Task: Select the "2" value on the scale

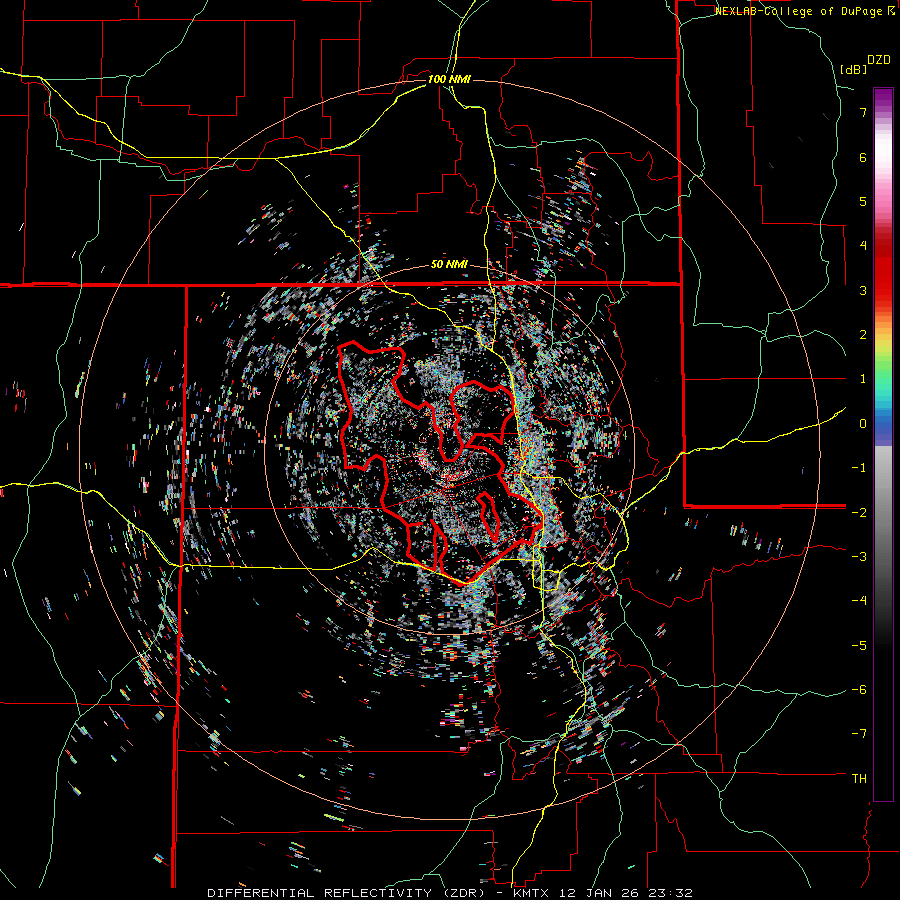Action: click(863, 335)
